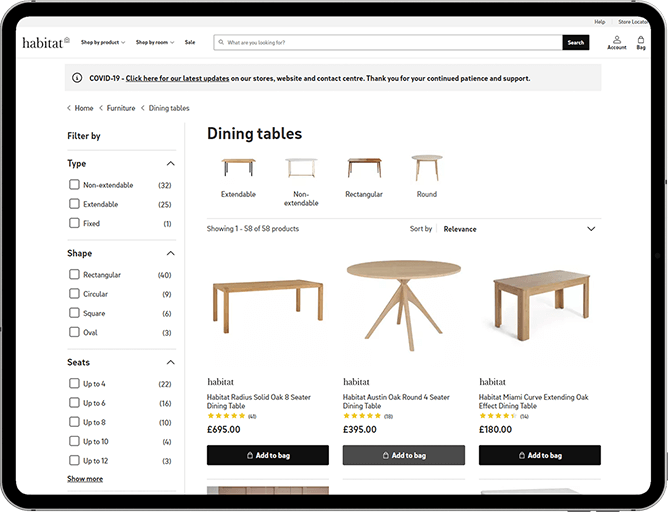Click the Showing 1 - 58 of 58 products text
This screenshot has height=512, width=668.
pyautogui.click(x=253, y=229)
